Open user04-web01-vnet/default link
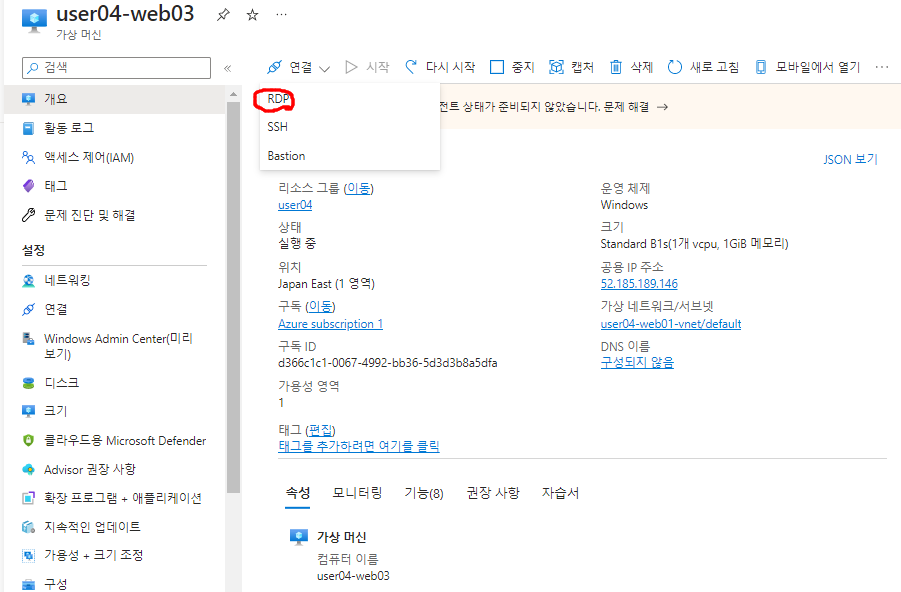This screenshot has width=901, height=592. coord(671,324)
